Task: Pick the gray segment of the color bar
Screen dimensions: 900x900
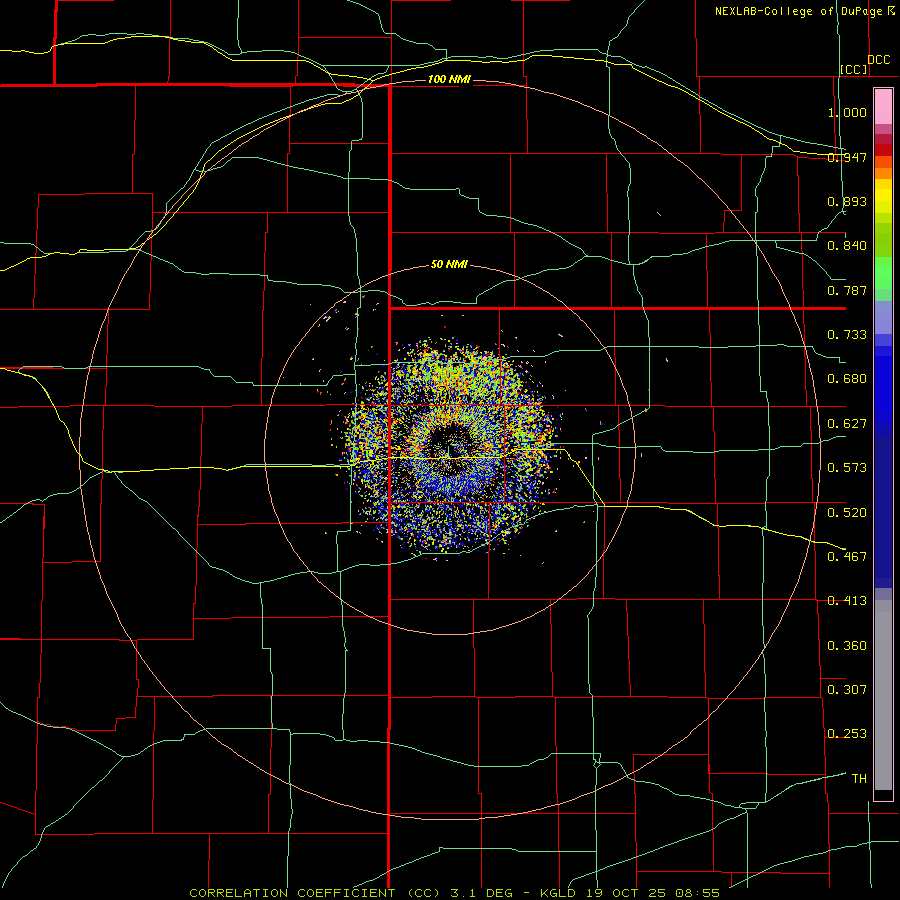Action: [883, 695]
